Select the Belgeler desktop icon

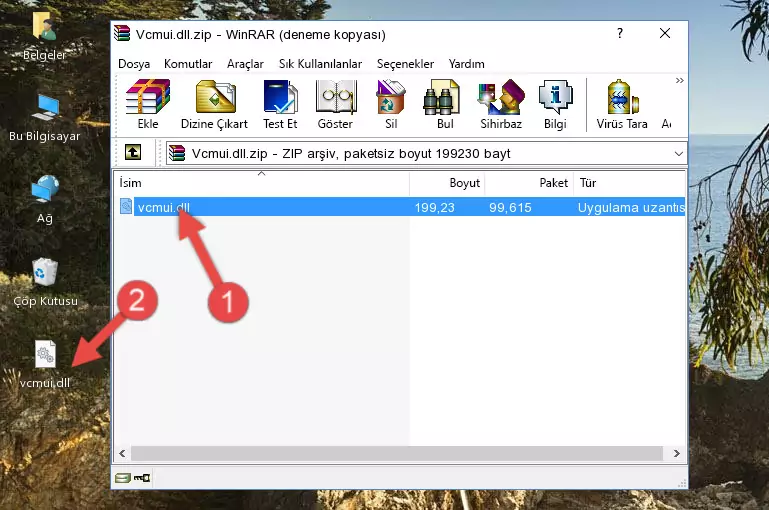click(x=44, y=36)
